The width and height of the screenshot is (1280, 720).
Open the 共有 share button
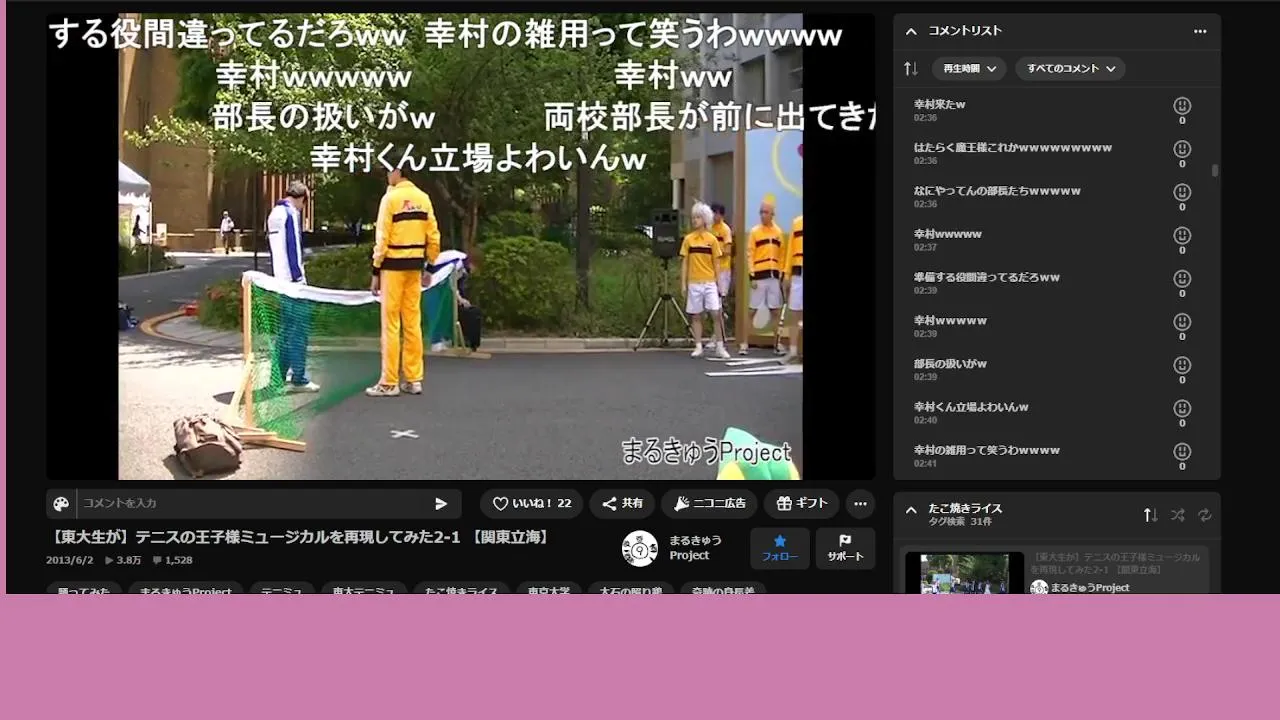(x=622, y=504)
